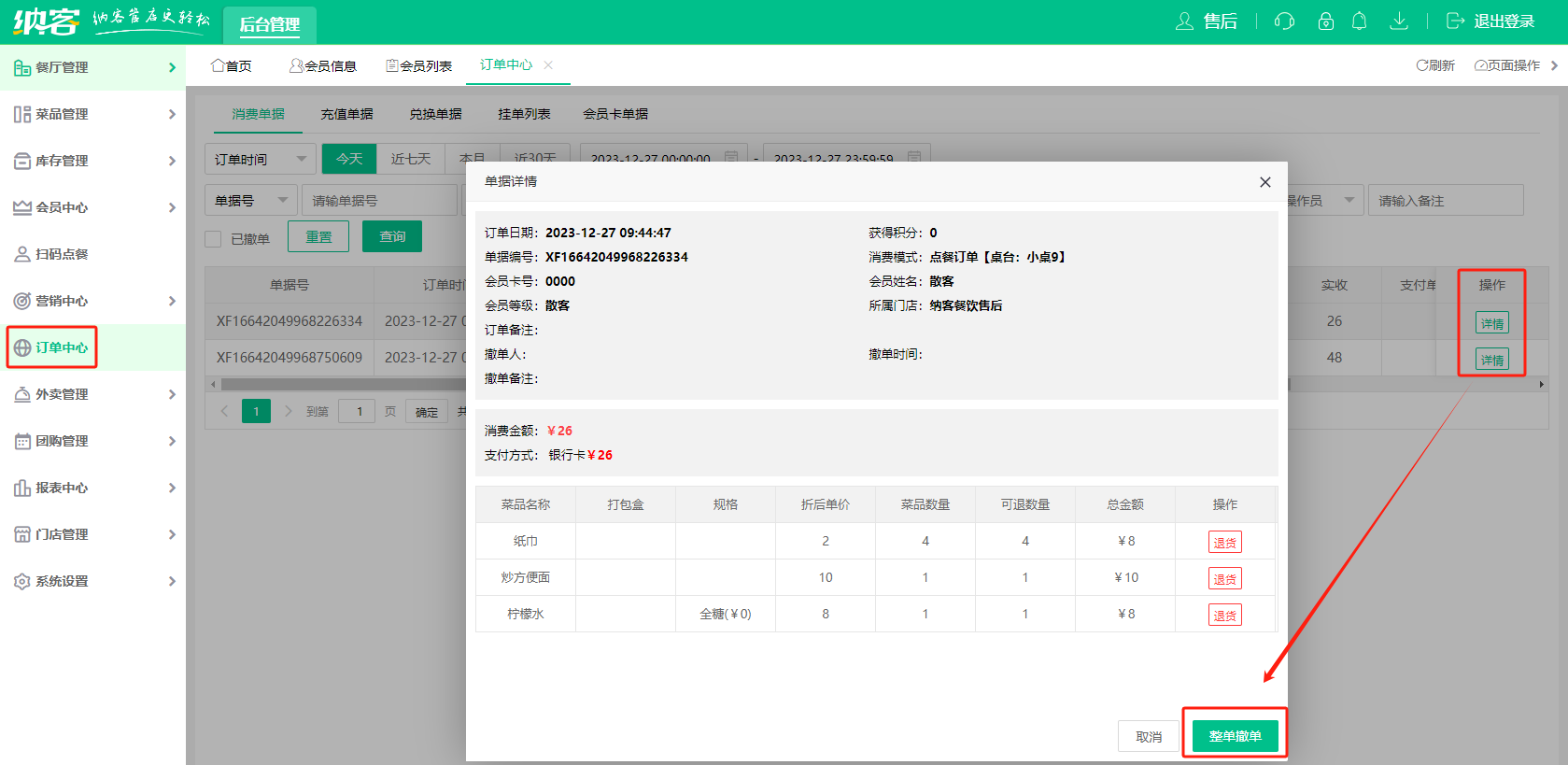Click 请输入备注 input field
The image size is (1568, 765).
click(1446, 200)
